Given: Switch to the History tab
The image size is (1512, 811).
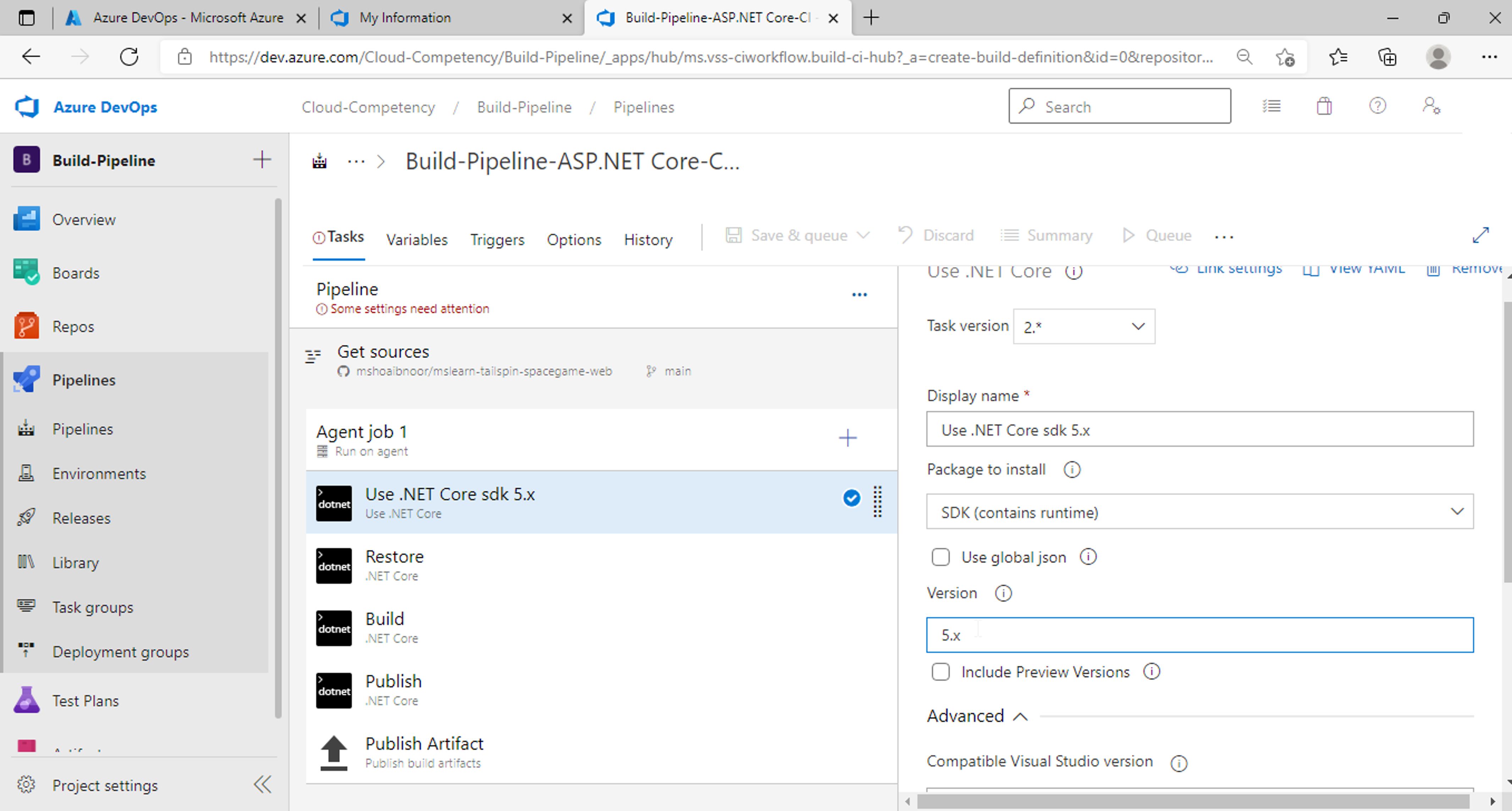Looking at the screenshot, I should [648, 240].
